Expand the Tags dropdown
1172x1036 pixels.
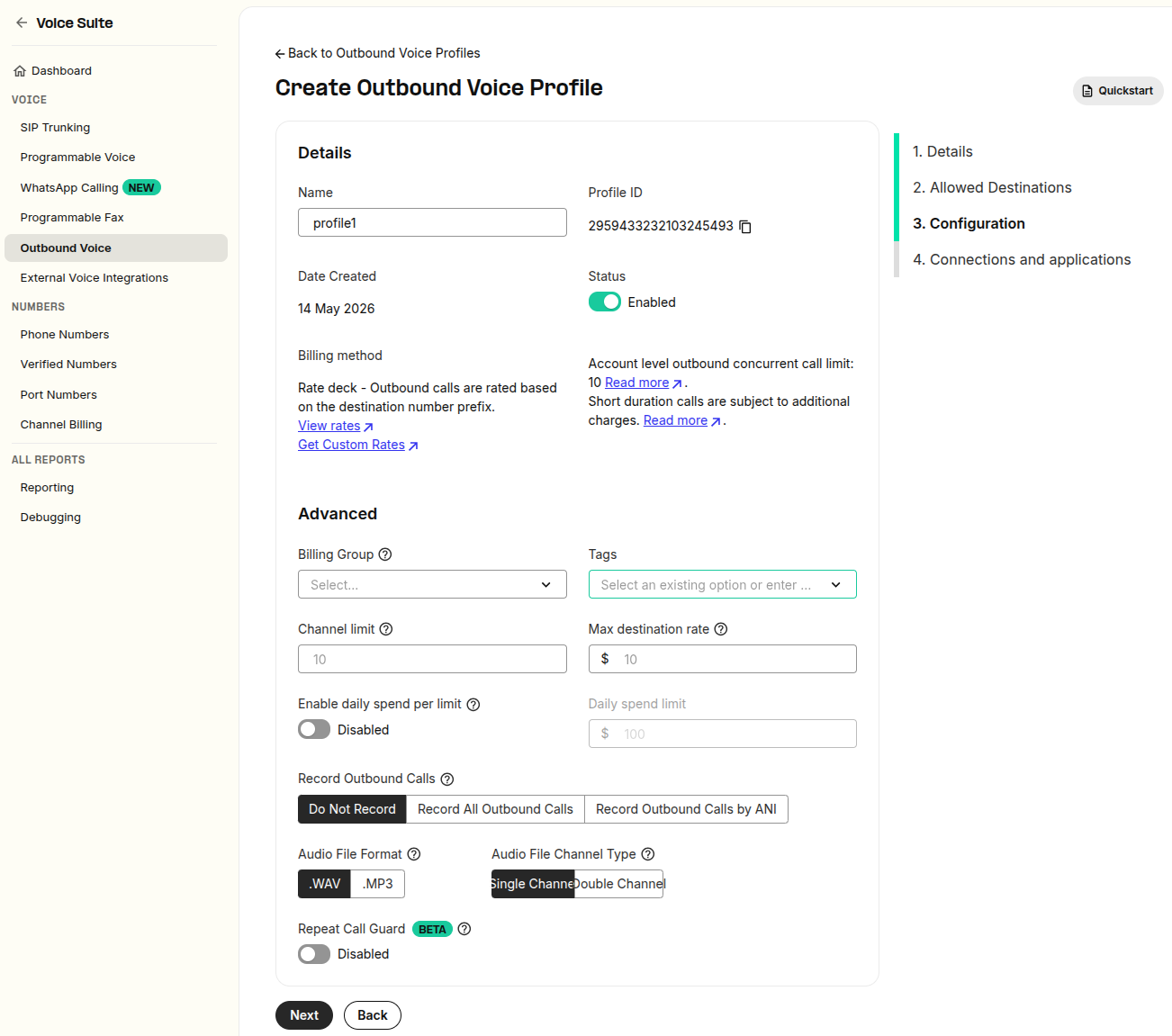[723, 584]
